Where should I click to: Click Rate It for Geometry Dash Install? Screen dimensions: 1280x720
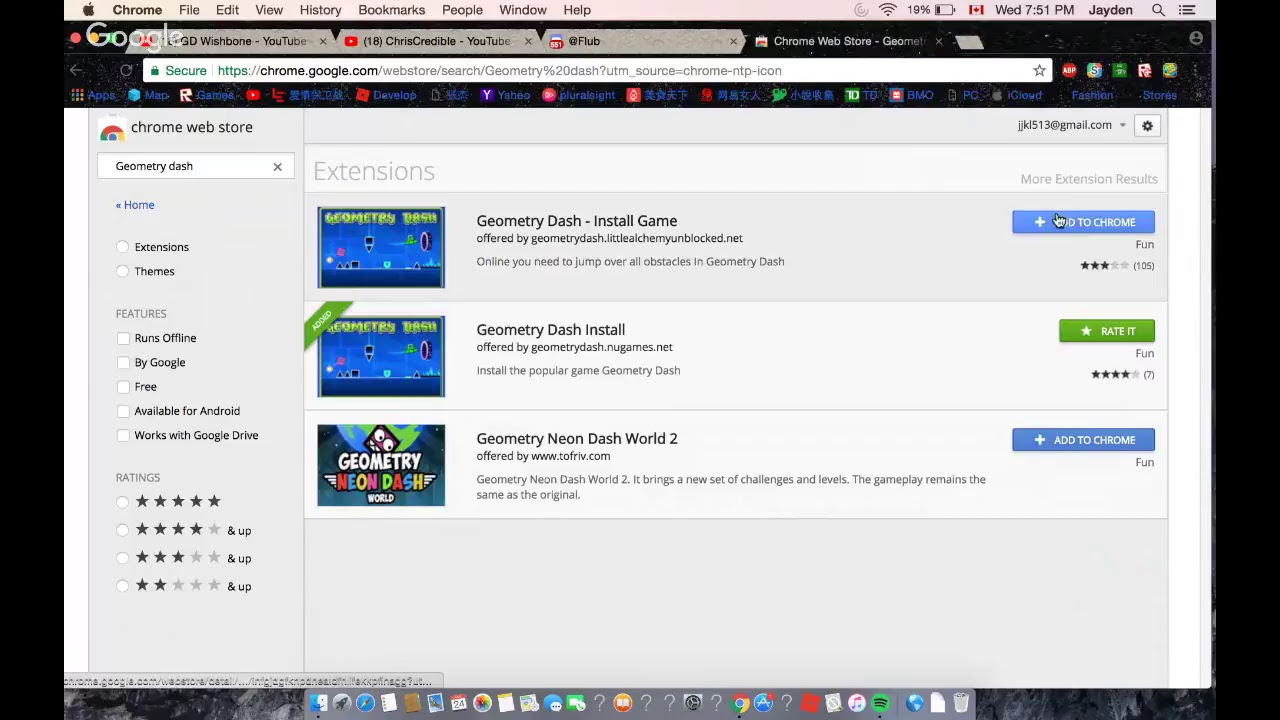(1107, 331)
